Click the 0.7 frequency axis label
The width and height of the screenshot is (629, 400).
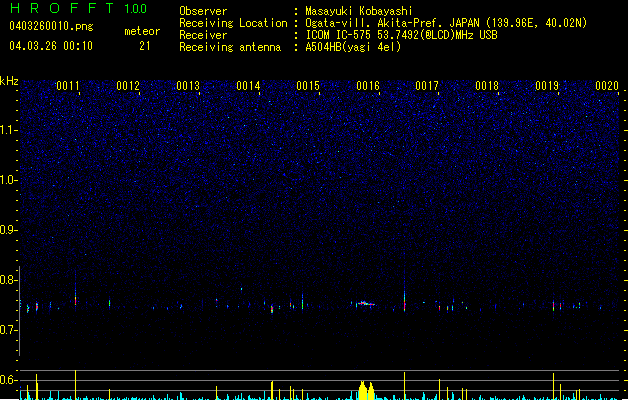9,330
